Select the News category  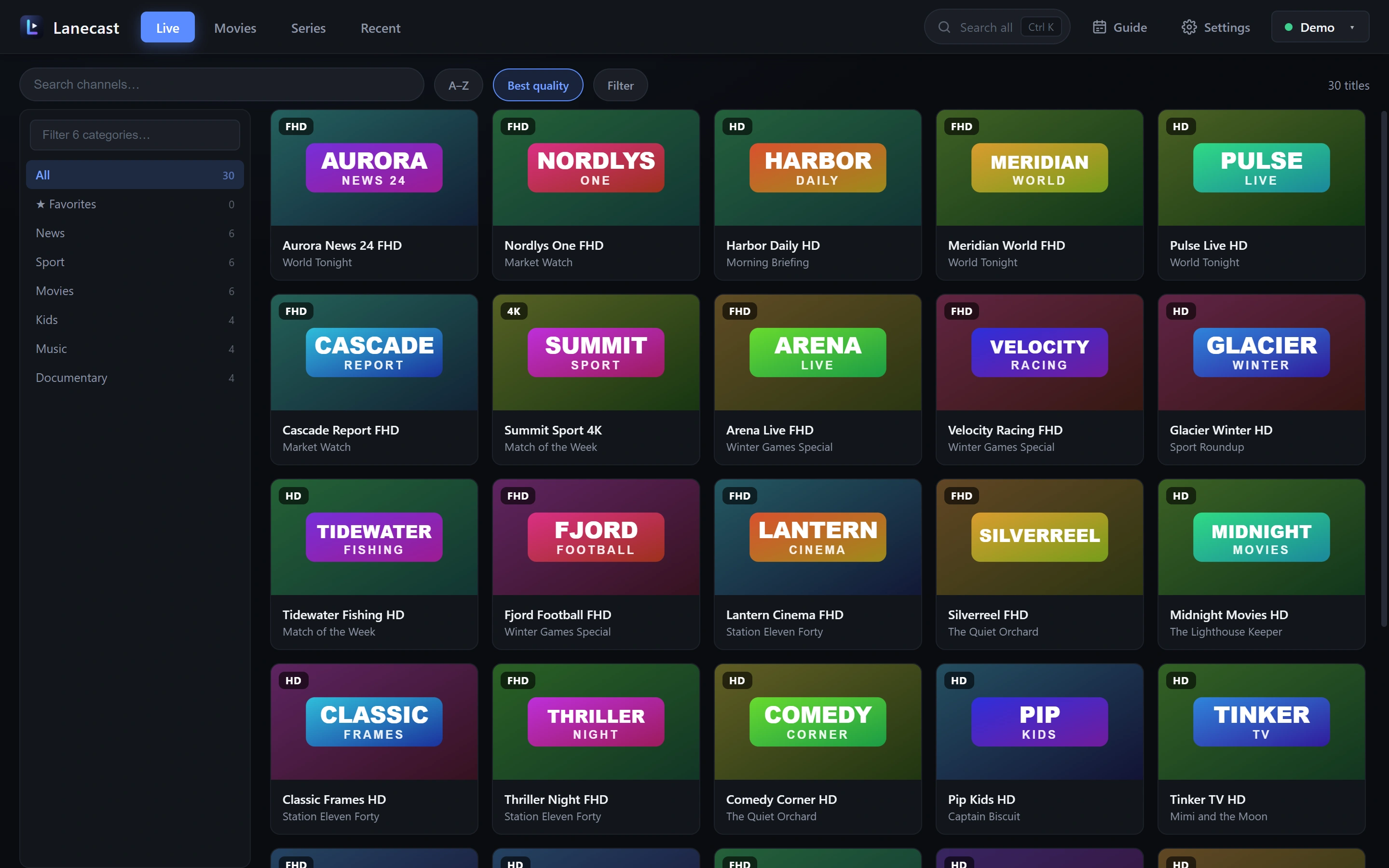coord(135,233)
